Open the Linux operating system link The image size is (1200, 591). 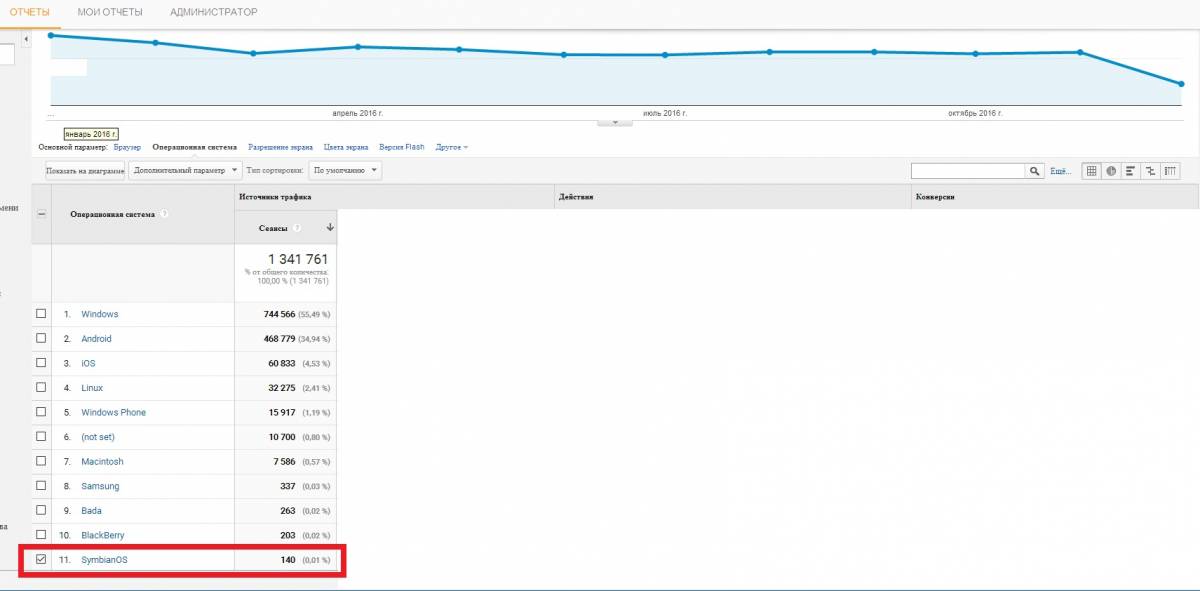click(92, 388)
